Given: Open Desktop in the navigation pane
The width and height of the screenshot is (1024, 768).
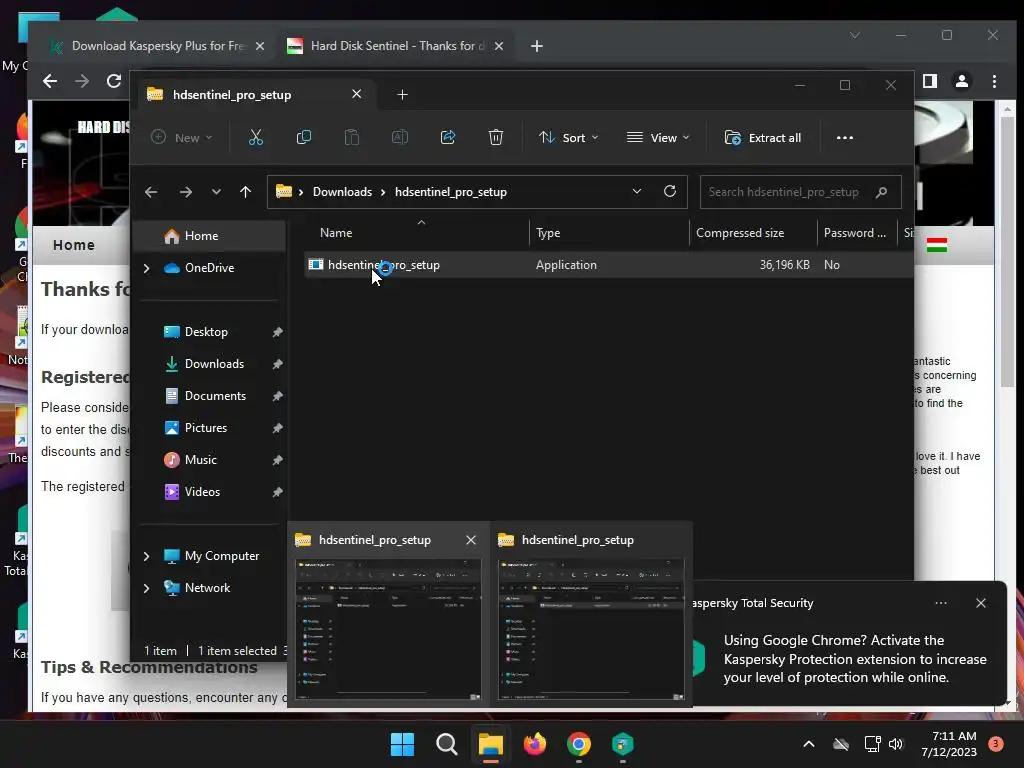Looking at the screenshot, I should point(206,332).
